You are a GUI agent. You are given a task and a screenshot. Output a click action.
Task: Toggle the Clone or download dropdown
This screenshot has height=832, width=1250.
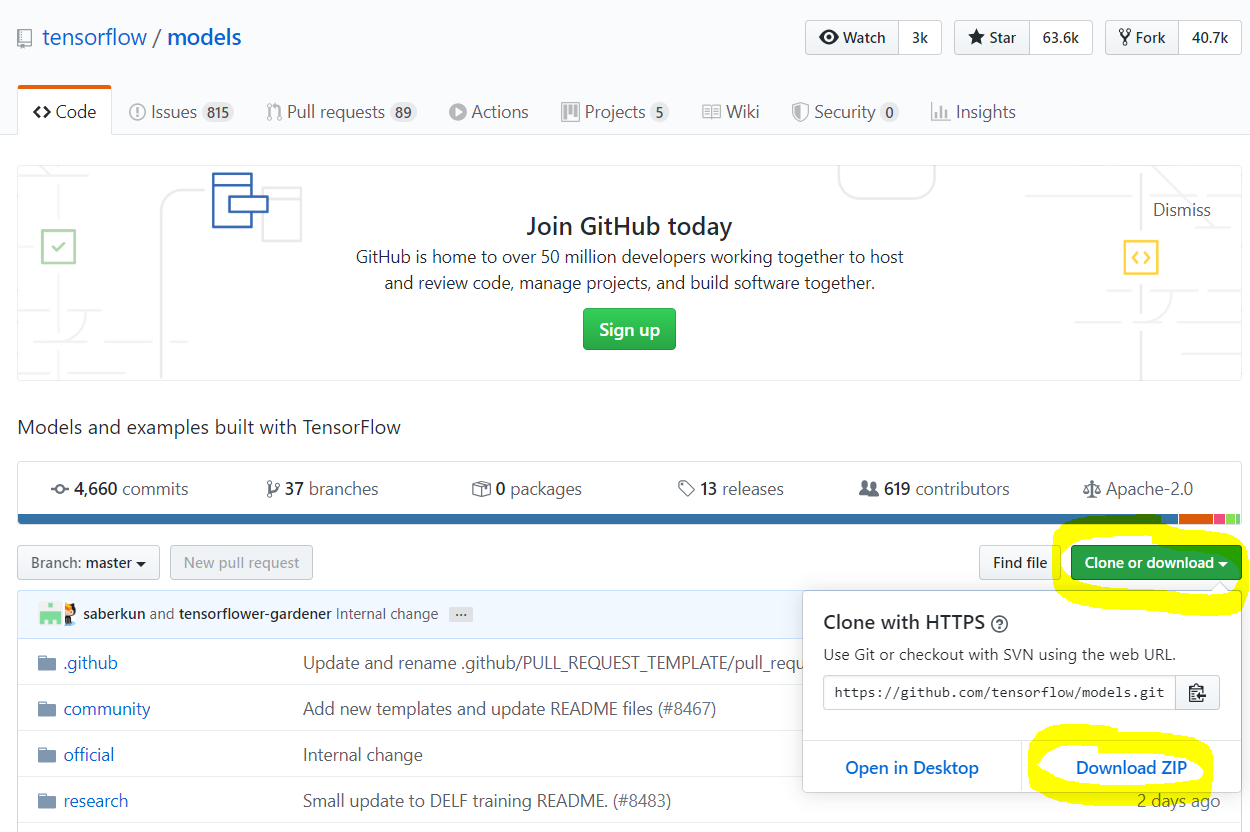click(x=1156, y=563)
